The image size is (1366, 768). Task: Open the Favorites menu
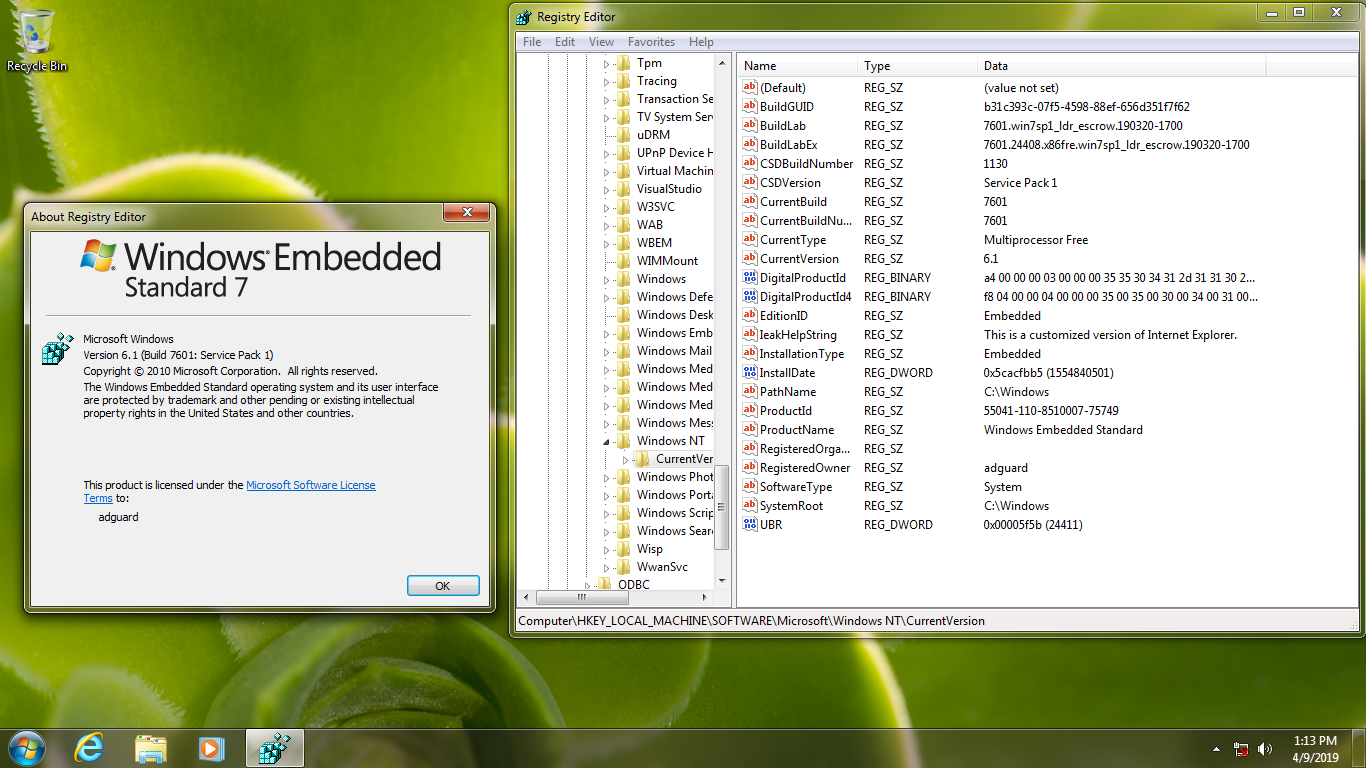(x=651, y=42)
